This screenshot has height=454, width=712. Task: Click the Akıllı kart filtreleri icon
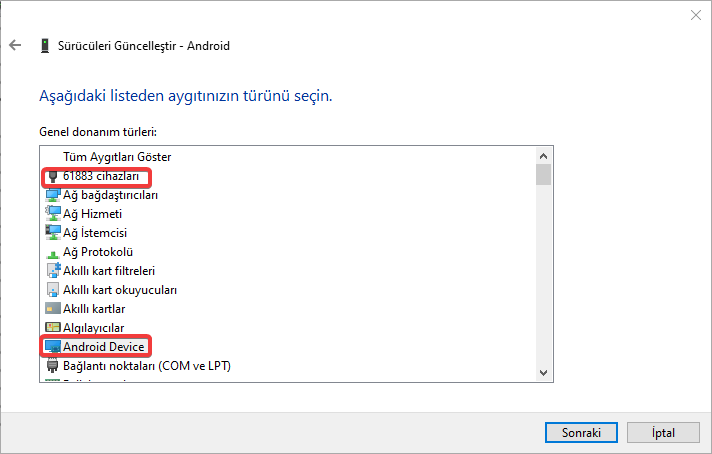click(53, 271)
